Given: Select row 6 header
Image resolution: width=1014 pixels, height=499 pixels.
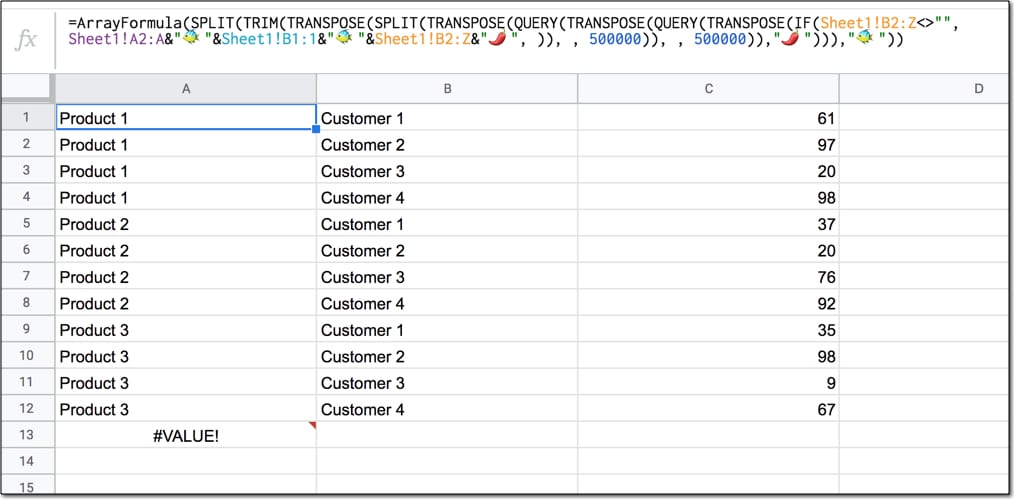Looking at the screenshot, I should coord(27,250).
